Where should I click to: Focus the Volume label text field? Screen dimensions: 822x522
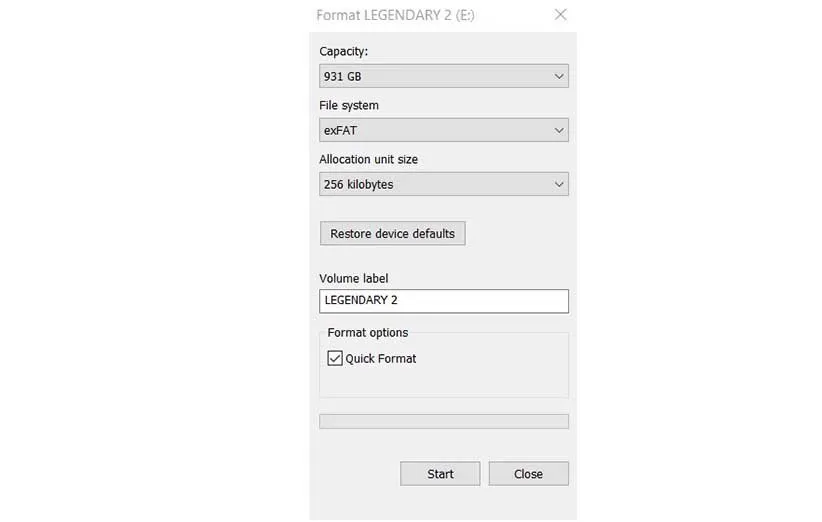[443, 300]
